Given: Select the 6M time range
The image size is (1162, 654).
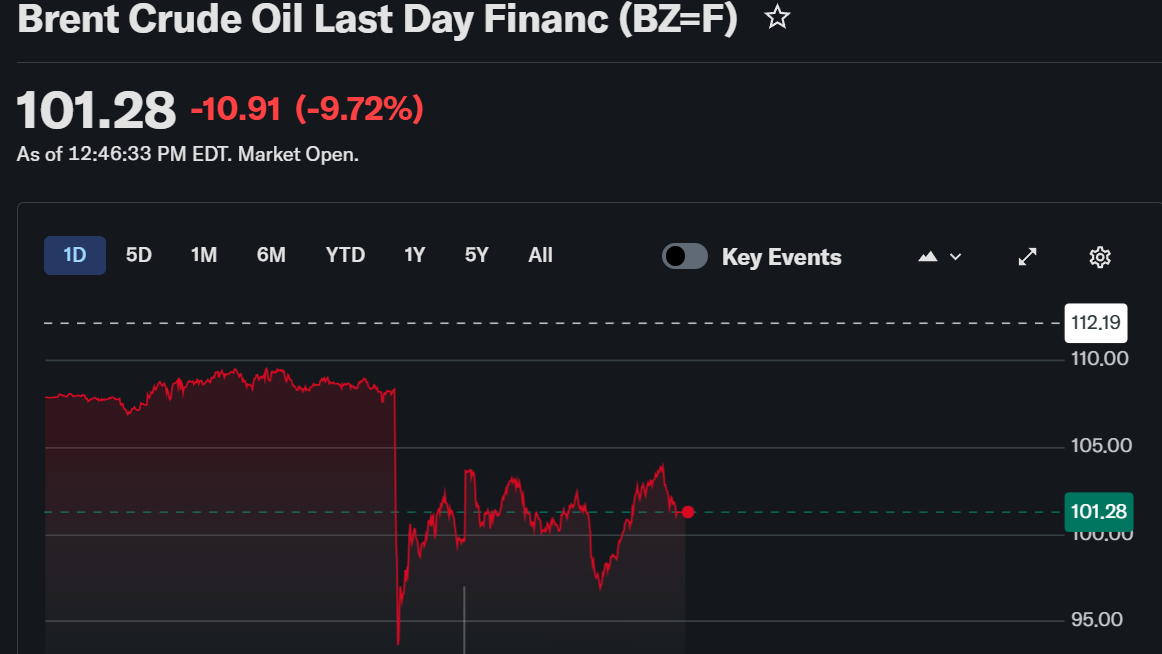Looking at the screenshot, I should click(271, 255).
